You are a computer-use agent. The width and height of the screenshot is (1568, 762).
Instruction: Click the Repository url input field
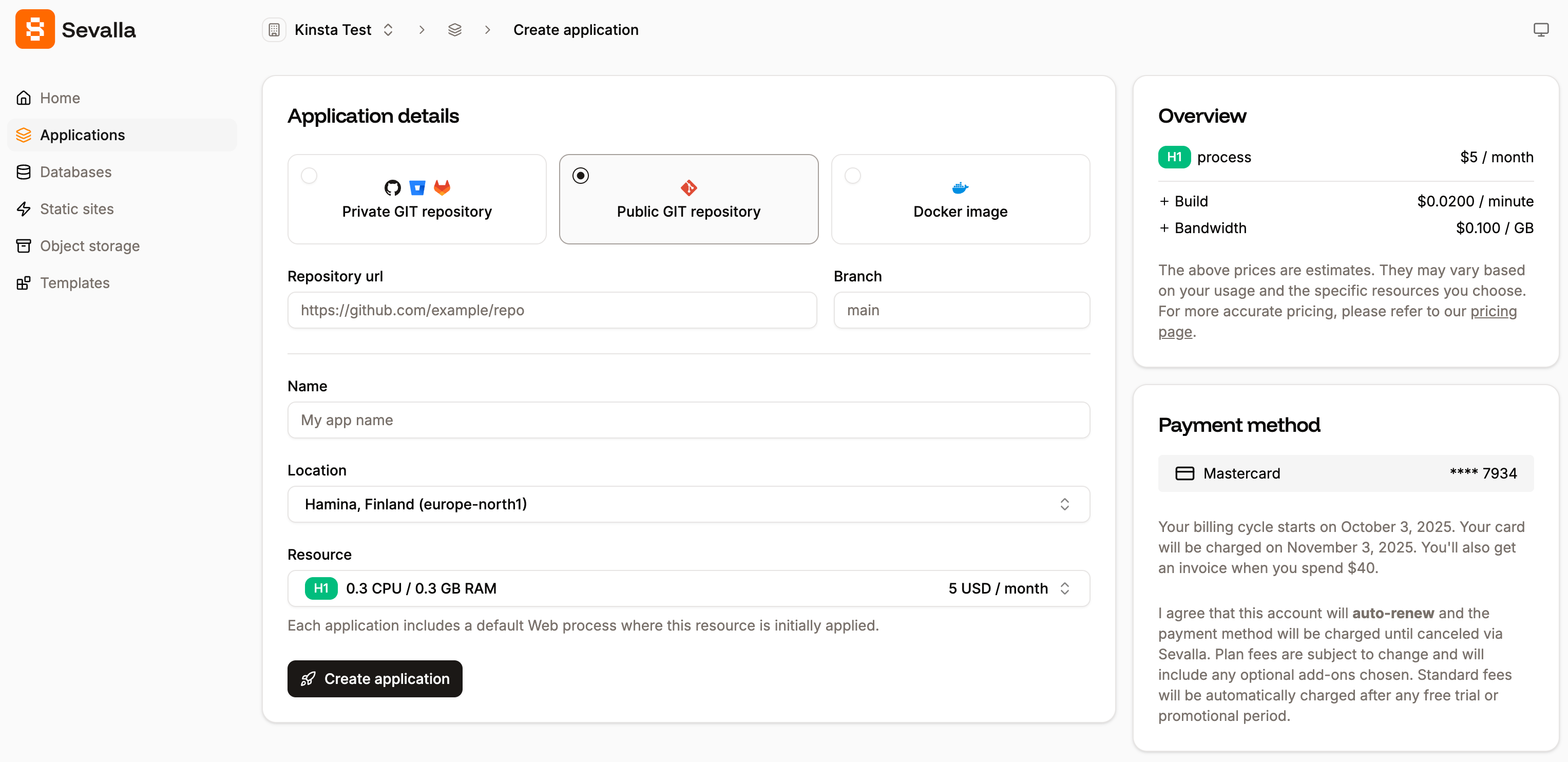(x=551, y=310)
